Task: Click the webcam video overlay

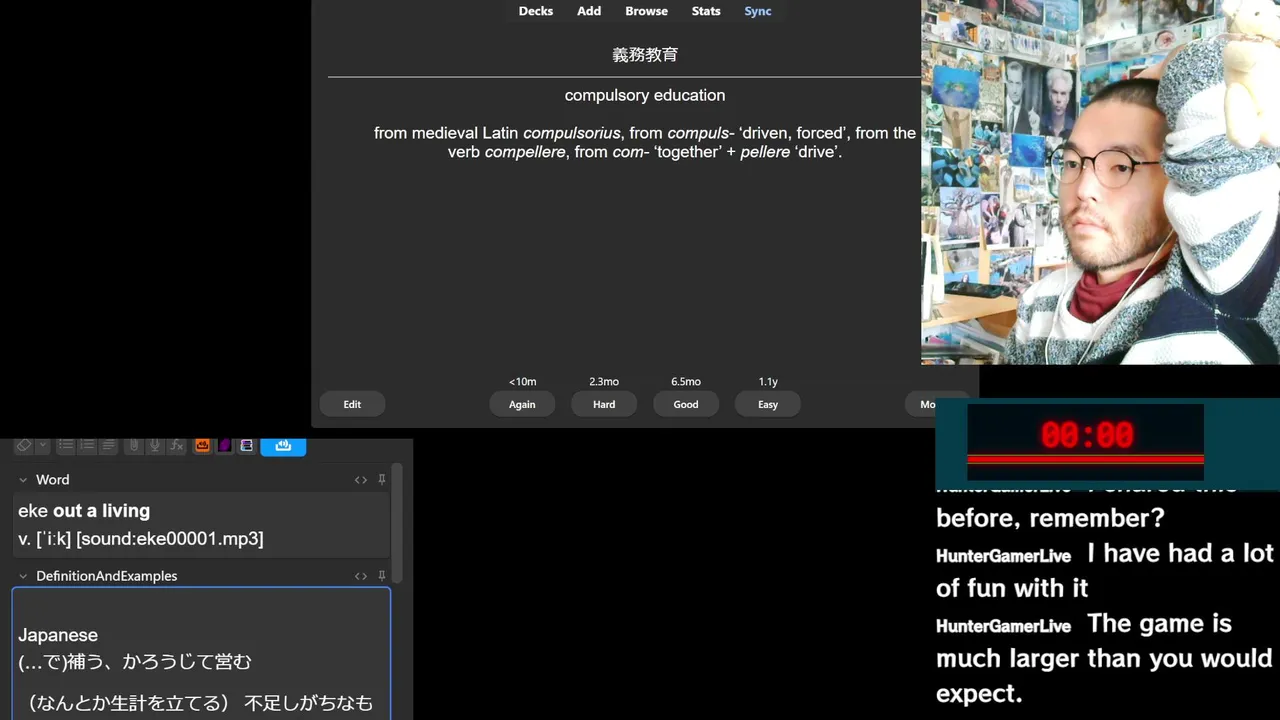Action: [x=1100, y=182]
